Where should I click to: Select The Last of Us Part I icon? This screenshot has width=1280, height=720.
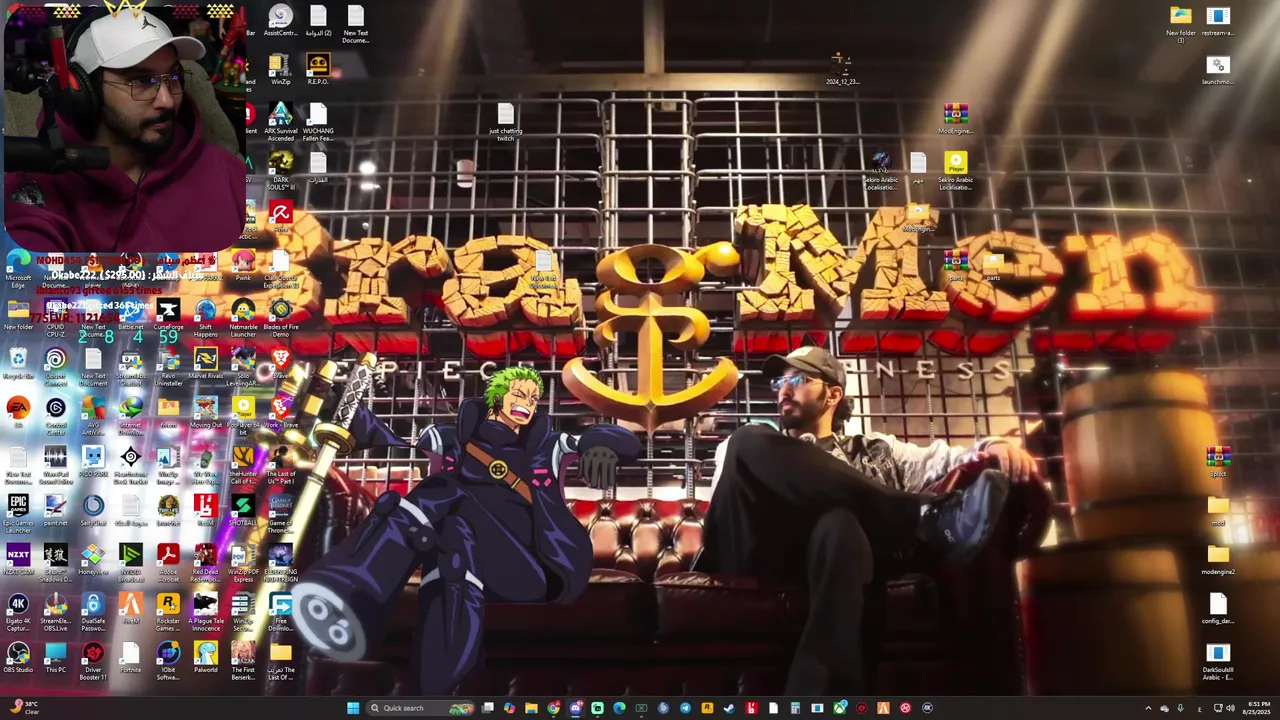[281, 462]
